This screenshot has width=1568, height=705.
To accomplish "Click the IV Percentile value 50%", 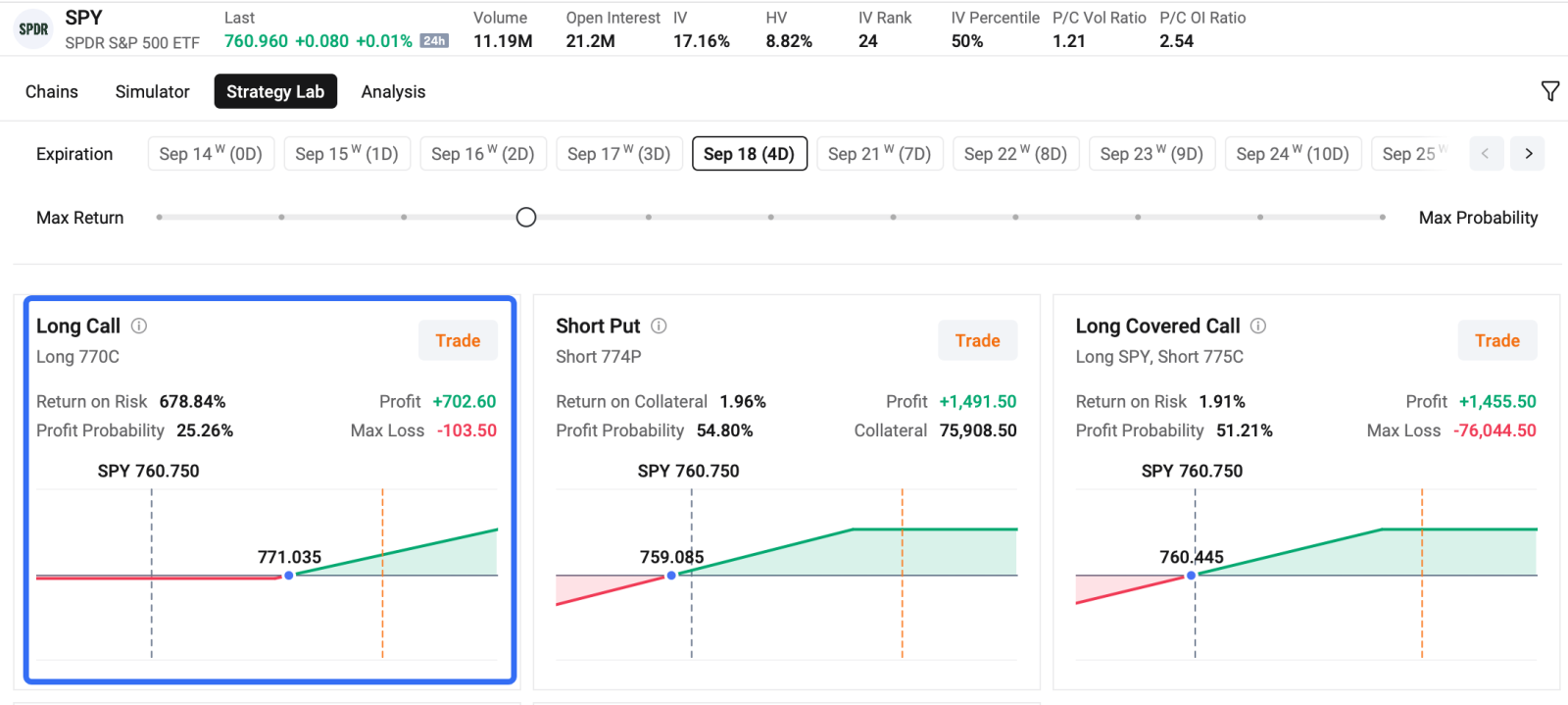I will coord(967,41).
